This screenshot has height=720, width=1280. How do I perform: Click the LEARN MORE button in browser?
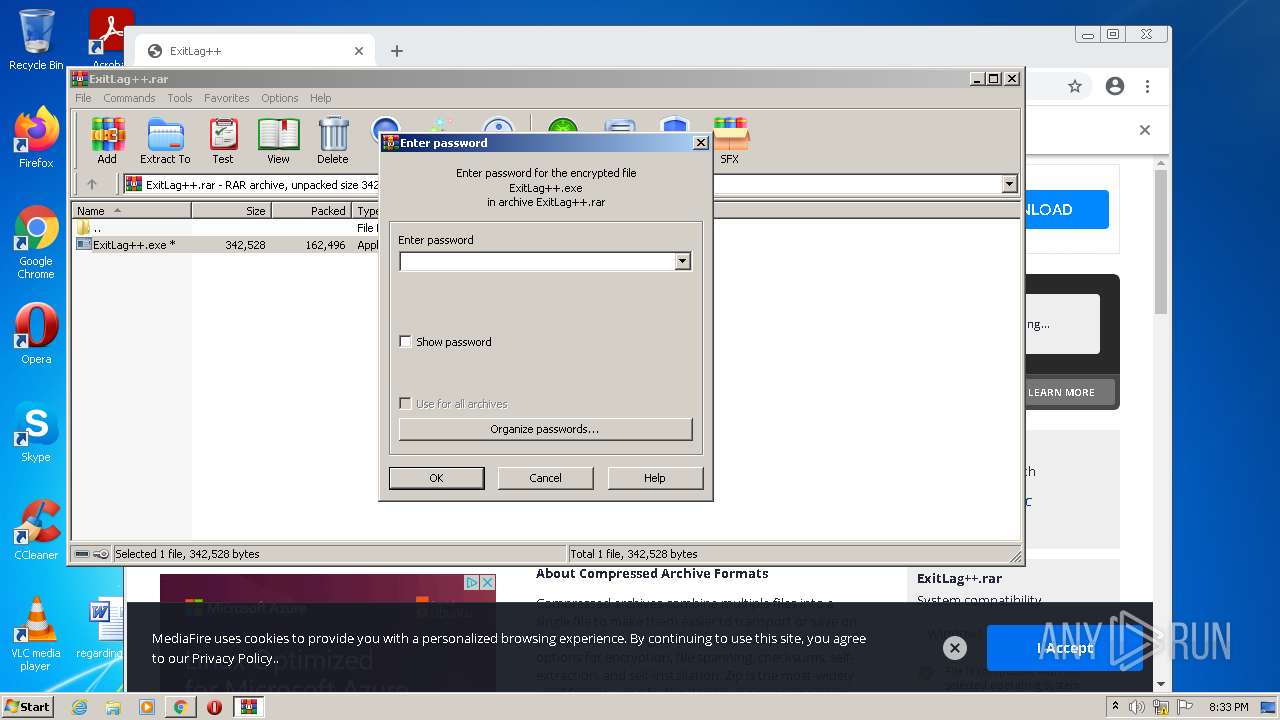point(1061,392)
